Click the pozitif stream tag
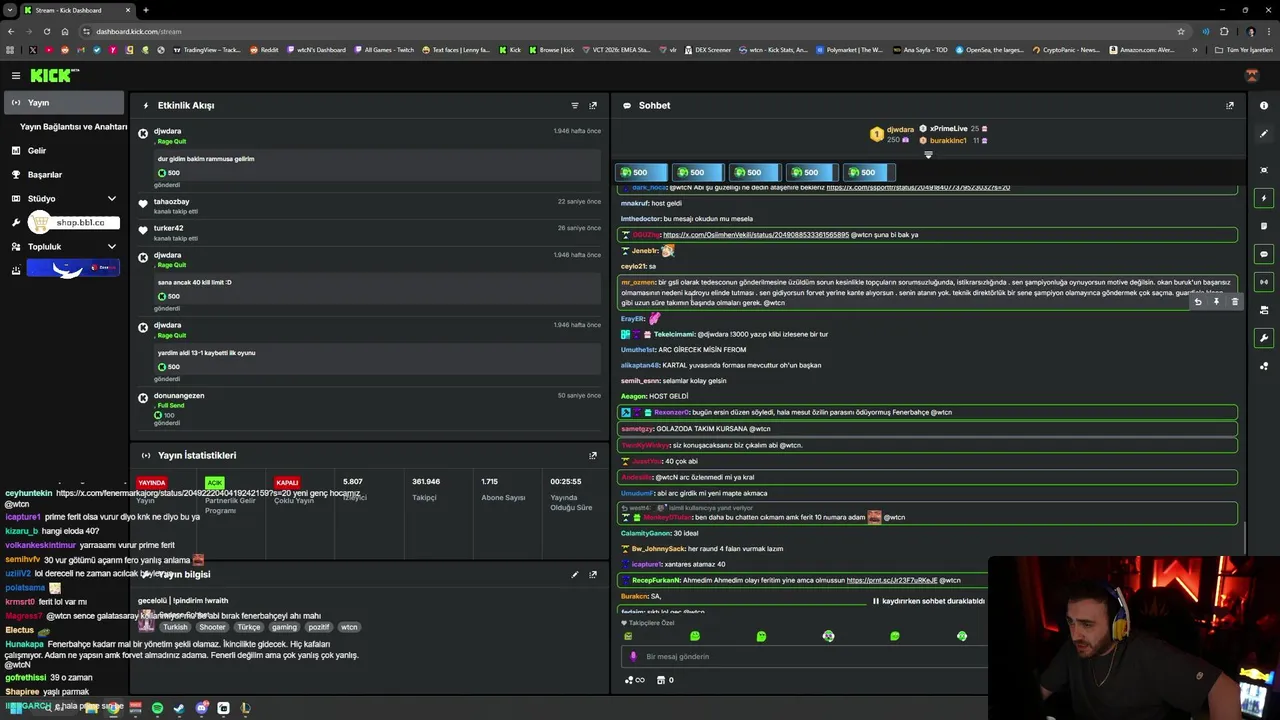This screenshot has width=1280, height=720. click(319, 627)
